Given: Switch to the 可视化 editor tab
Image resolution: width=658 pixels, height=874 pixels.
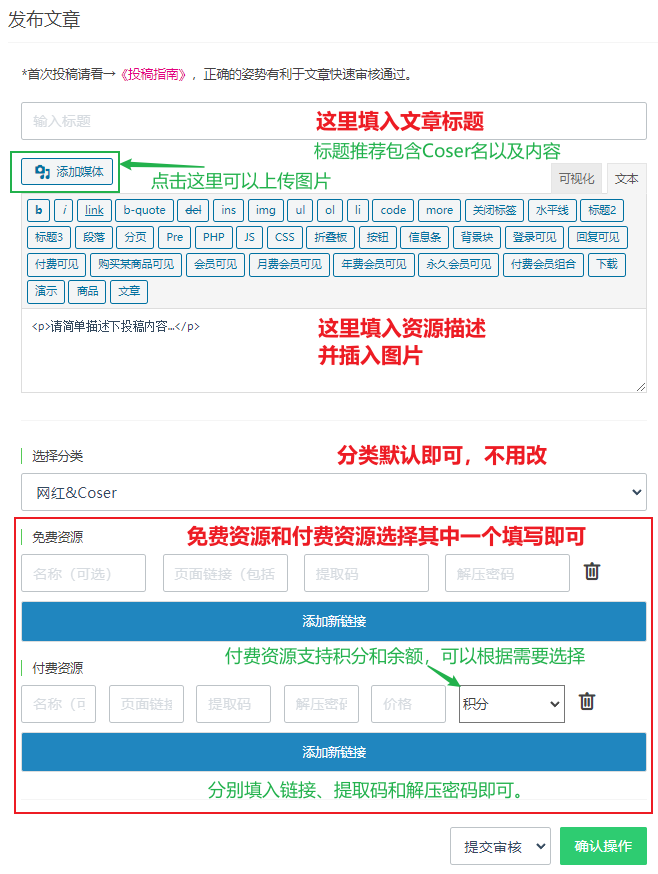Looking at the screenshot, I should click(x=576, y=178).
